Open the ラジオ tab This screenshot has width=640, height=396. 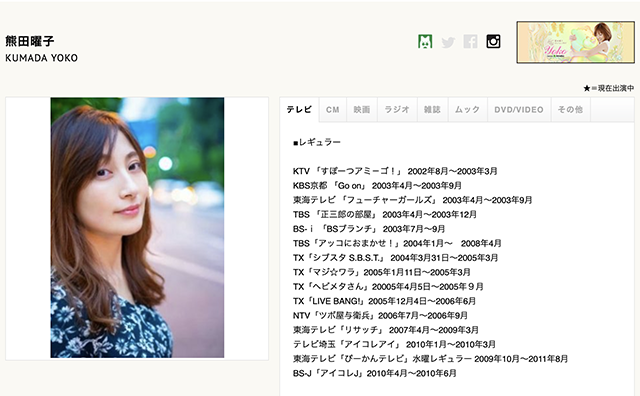pos(397,109)
